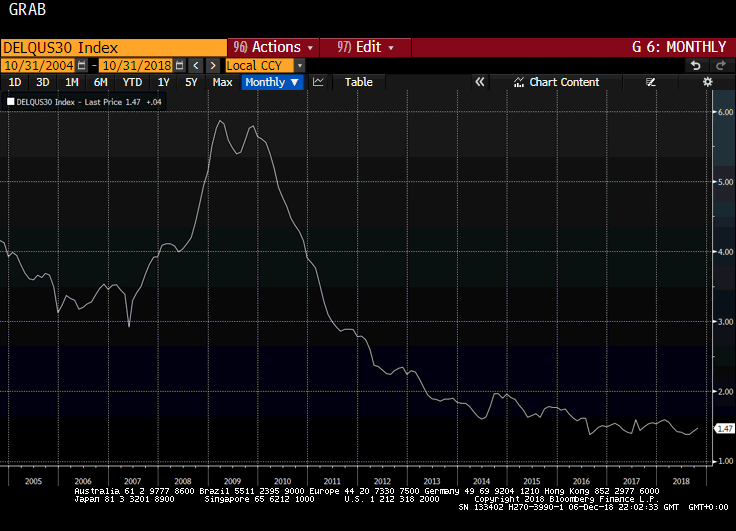Click the undo arrow icon

pyautogui.click(x=694, y=65)
